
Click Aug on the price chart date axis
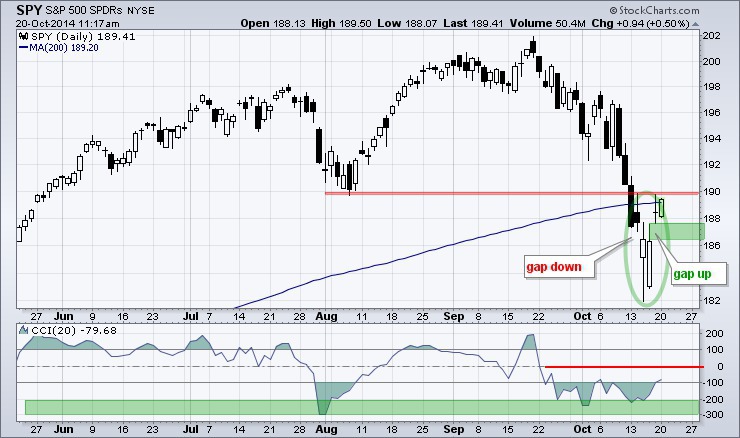pos(326,316)
